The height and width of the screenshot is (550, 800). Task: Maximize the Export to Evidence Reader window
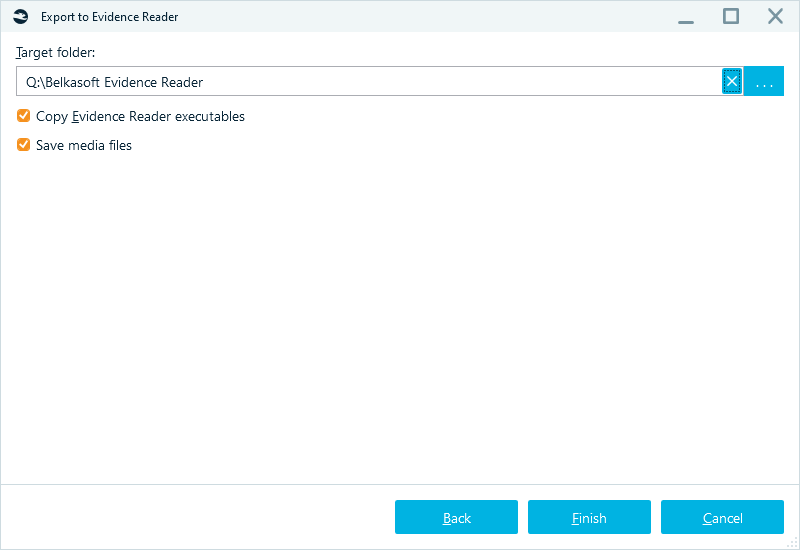pyautogui.click(x=731, y=17)
